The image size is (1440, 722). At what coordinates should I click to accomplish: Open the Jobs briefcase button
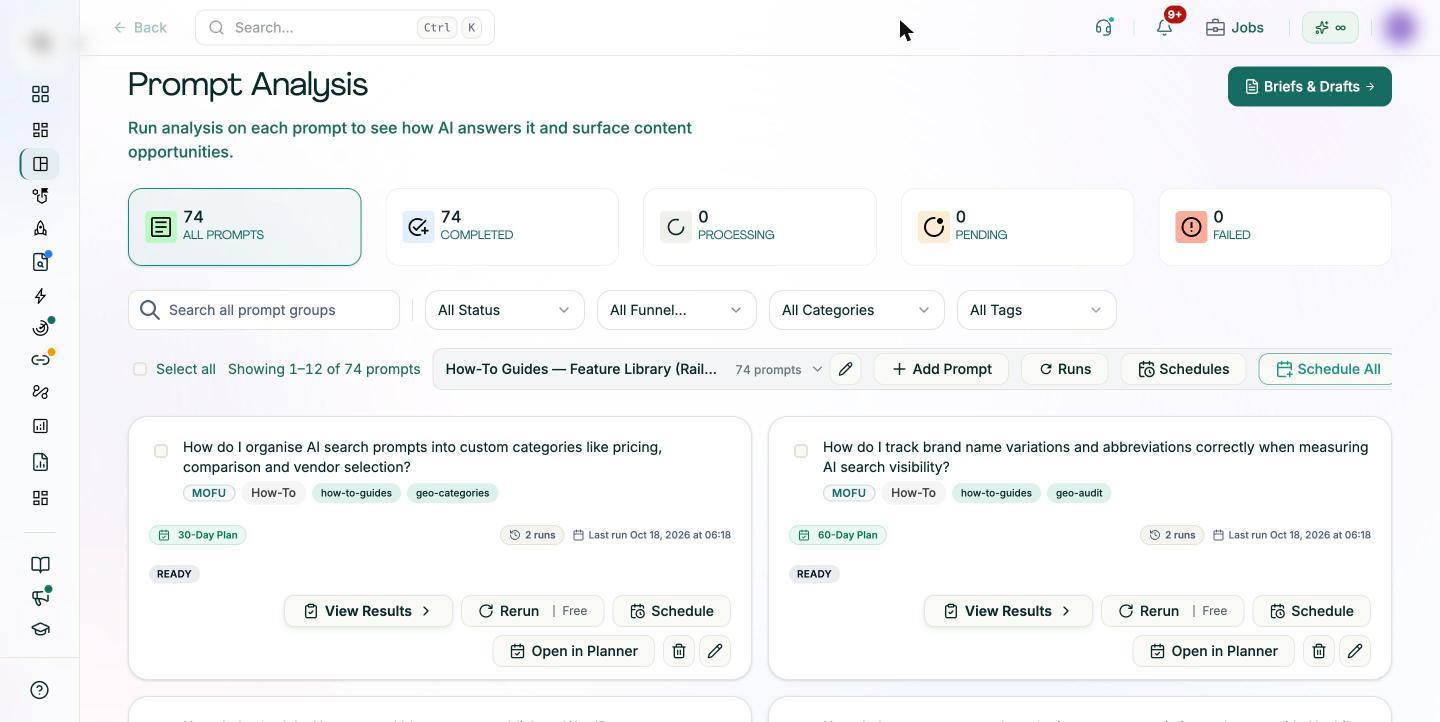(1235, 27)
